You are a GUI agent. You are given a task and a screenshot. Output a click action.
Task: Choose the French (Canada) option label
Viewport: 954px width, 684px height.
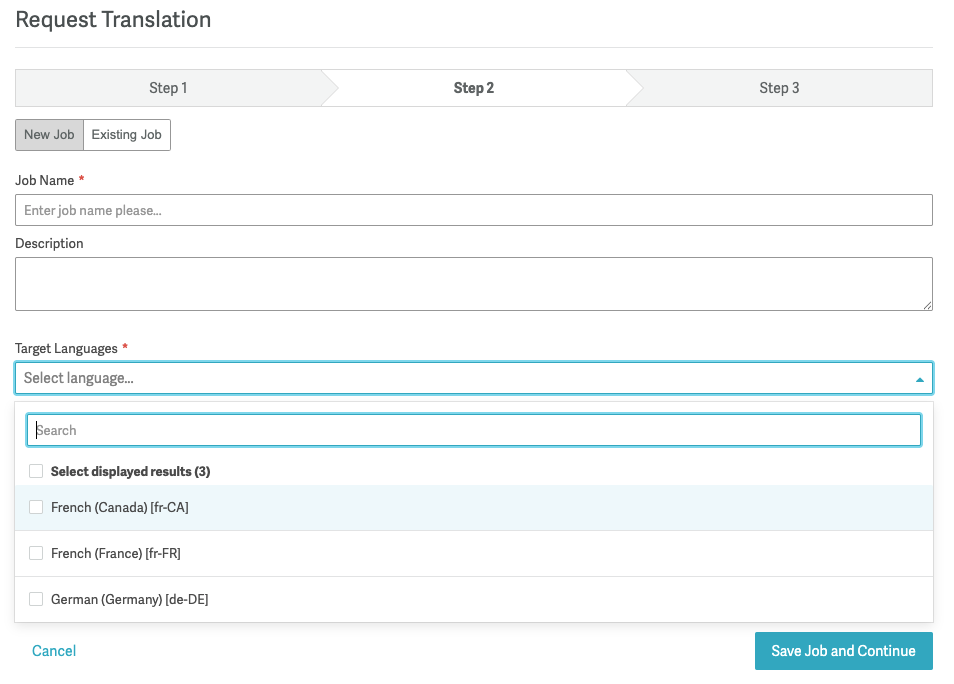120,508
